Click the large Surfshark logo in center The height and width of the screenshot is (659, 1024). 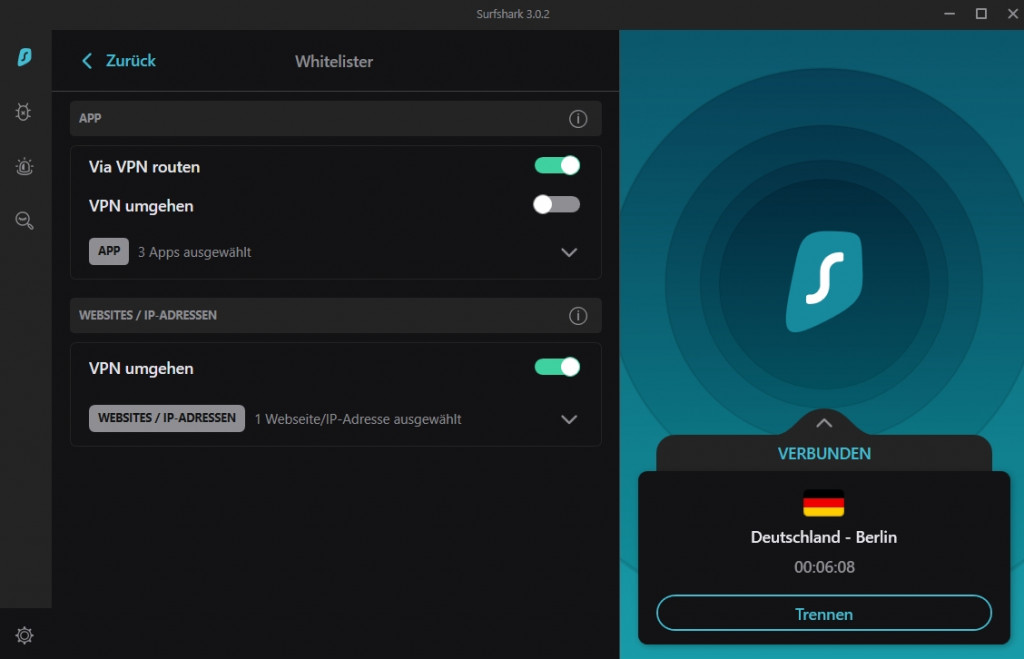coord(824,281)
